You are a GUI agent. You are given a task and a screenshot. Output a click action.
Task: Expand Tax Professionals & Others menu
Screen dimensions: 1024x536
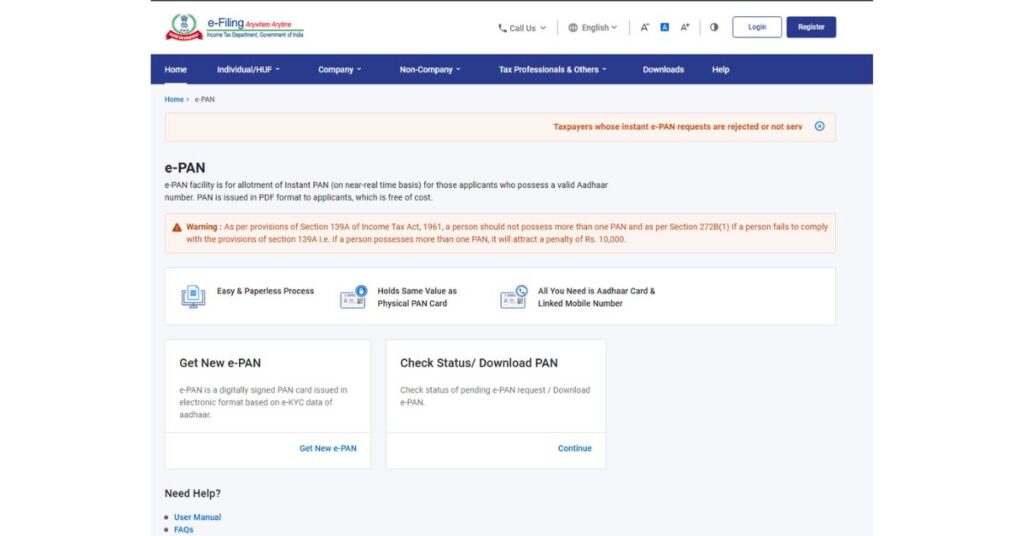[x=552, y=69]
